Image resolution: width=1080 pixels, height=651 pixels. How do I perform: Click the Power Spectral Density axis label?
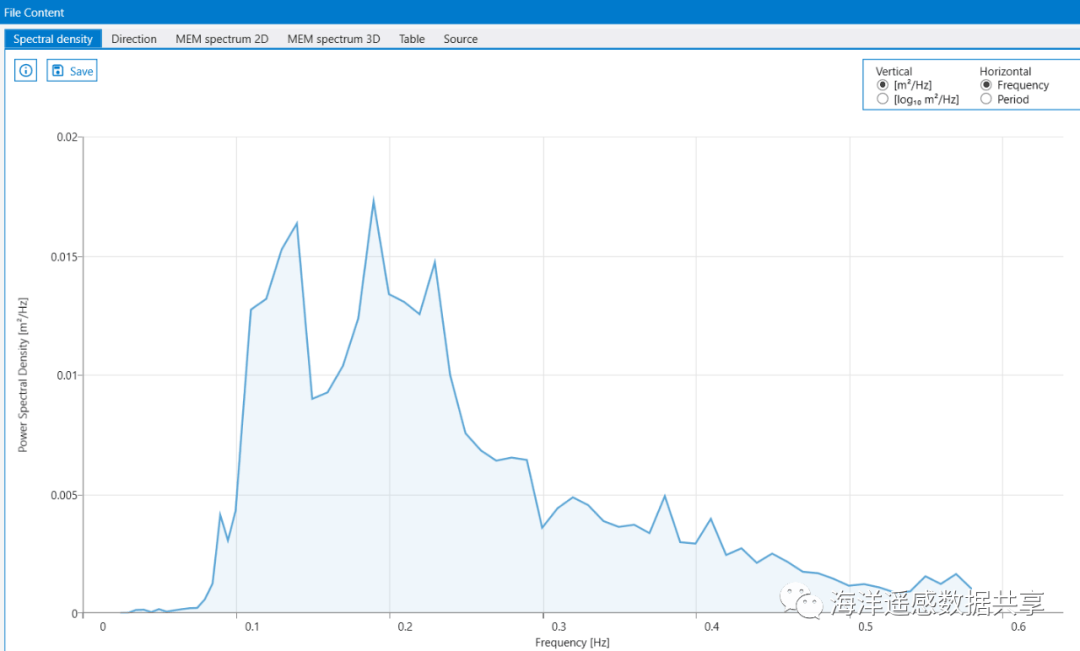[x=23, y=374]
